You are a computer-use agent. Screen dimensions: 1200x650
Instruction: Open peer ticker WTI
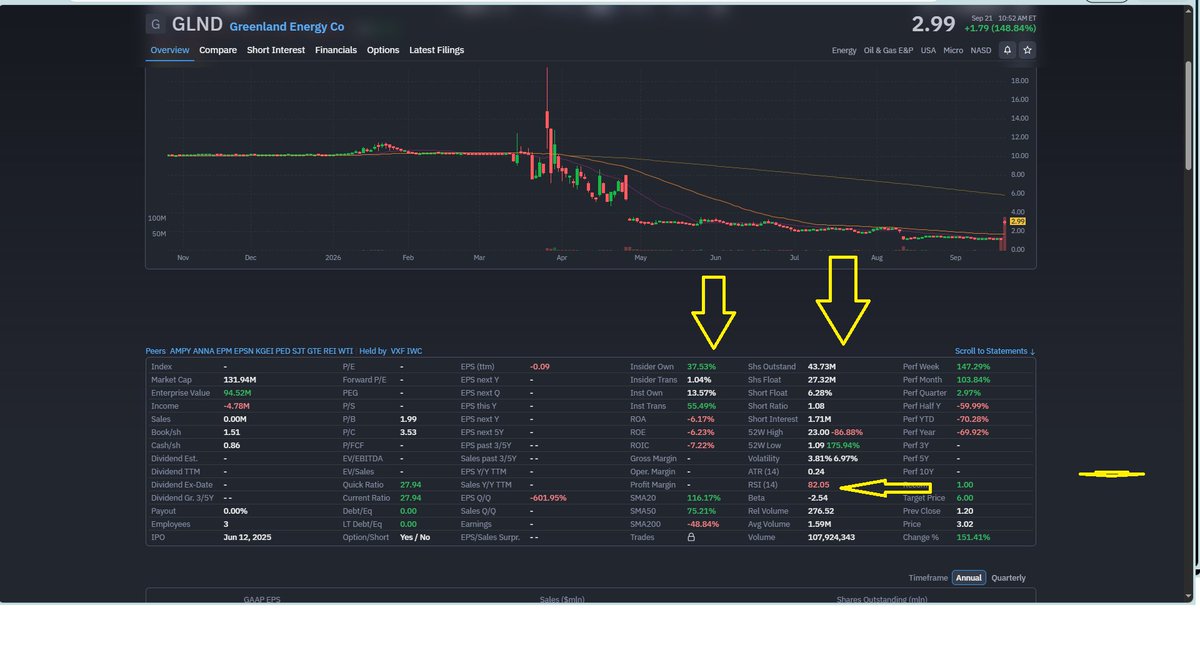point(346,351)
